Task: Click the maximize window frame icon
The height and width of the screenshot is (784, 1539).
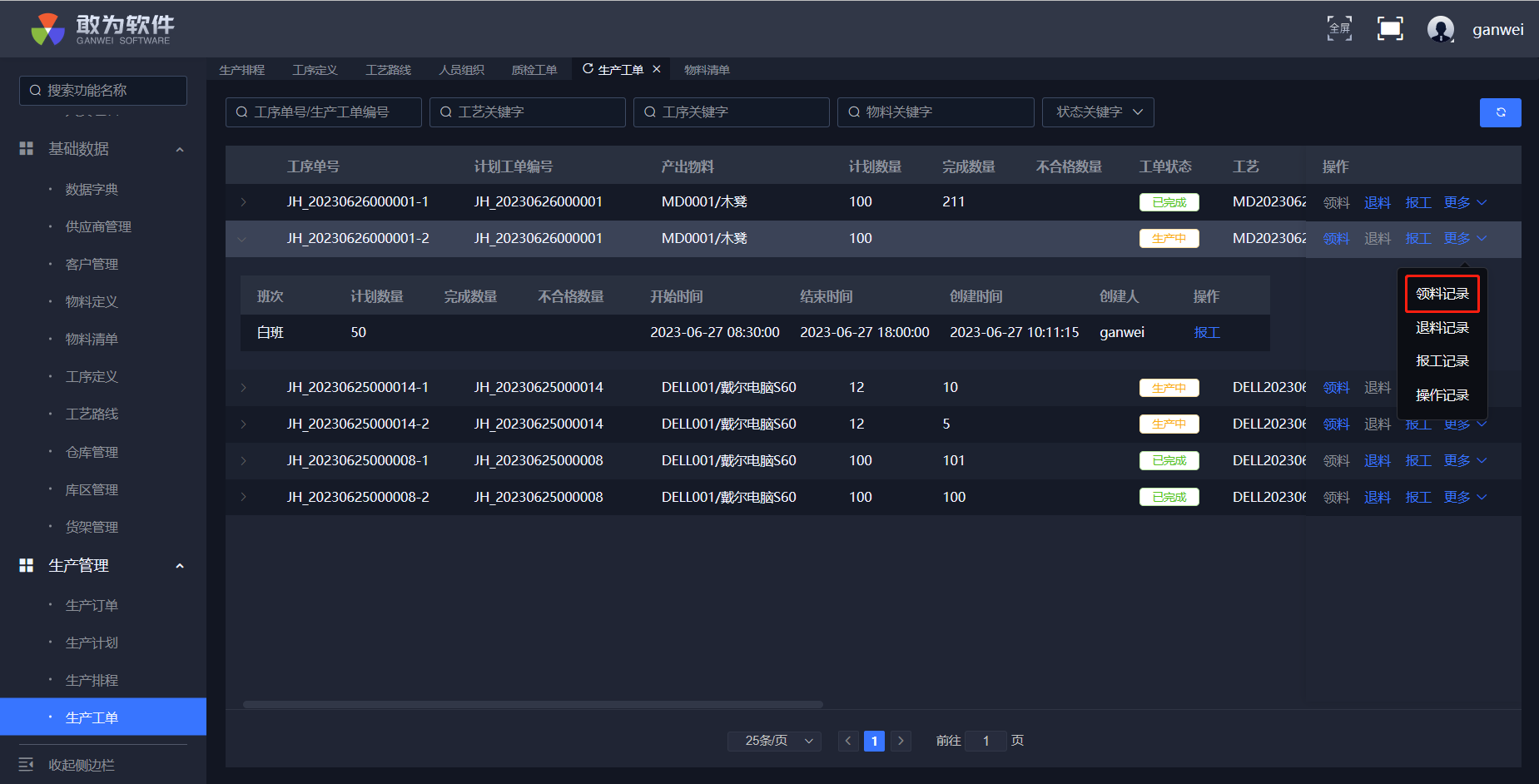Action: (1390, 28)
